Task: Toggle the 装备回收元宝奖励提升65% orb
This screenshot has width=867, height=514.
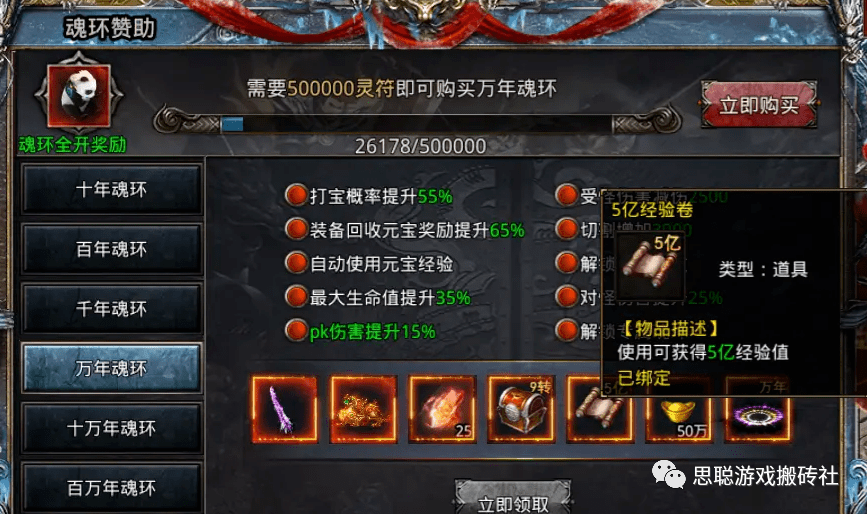Action: click(x=296, y=229)
